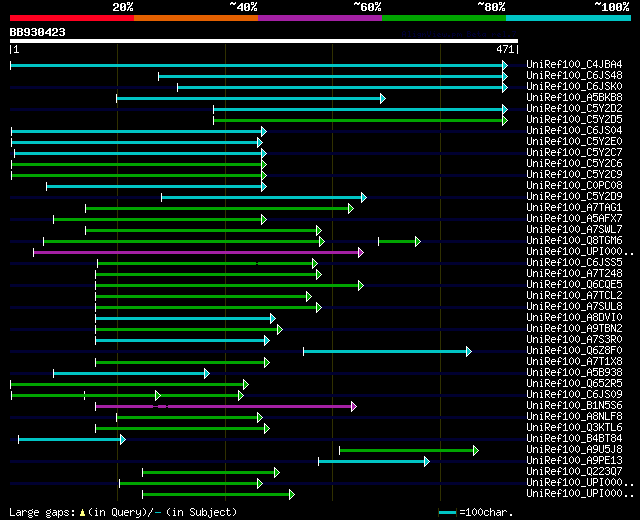Select the UniRef100_A5AFX7 label
Screen dimensions: 640x520
tap(574, 219)
